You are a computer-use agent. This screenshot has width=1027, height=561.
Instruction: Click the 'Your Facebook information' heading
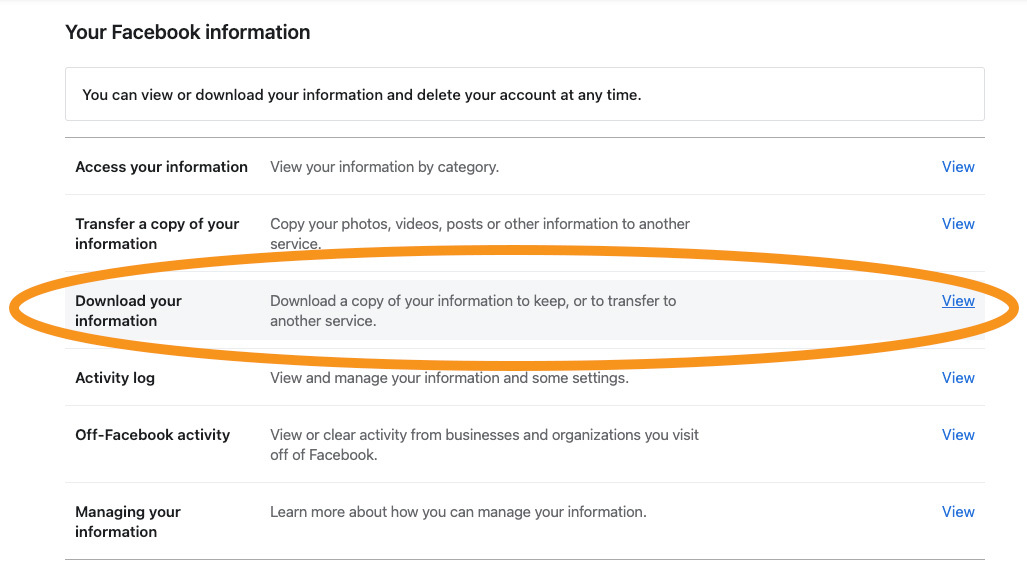[188, 32]
